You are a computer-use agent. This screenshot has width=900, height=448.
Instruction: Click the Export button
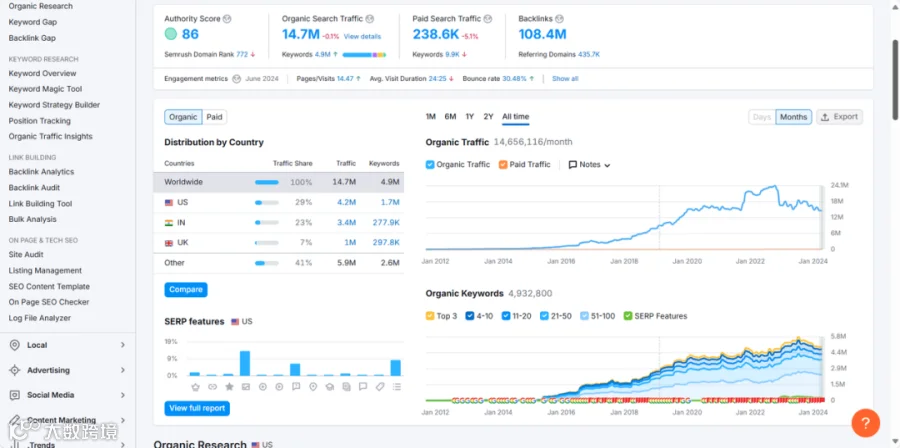tap(839, 117)
